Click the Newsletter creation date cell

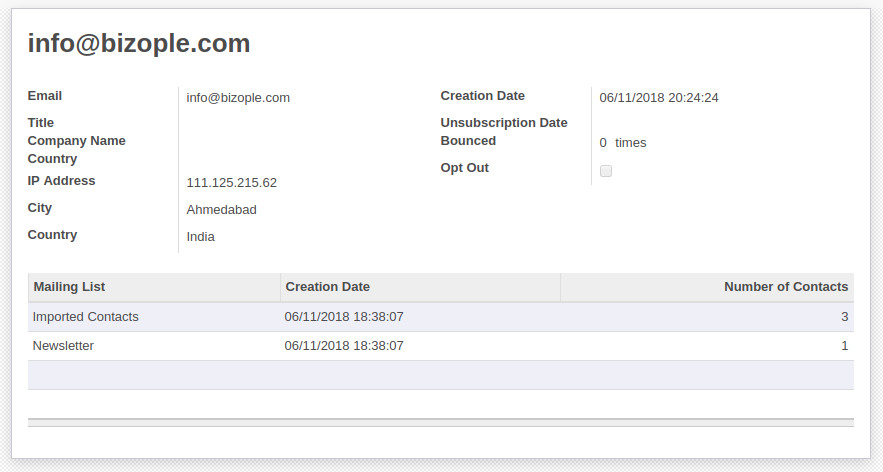[x=420, y=346]
